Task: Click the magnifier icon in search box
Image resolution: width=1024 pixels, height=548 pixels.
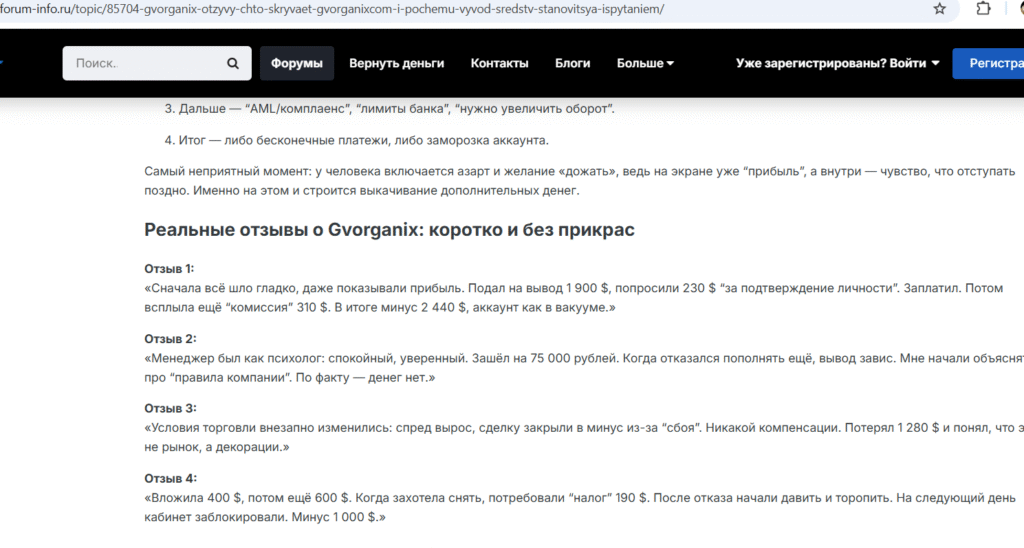Action: (233, 63)
